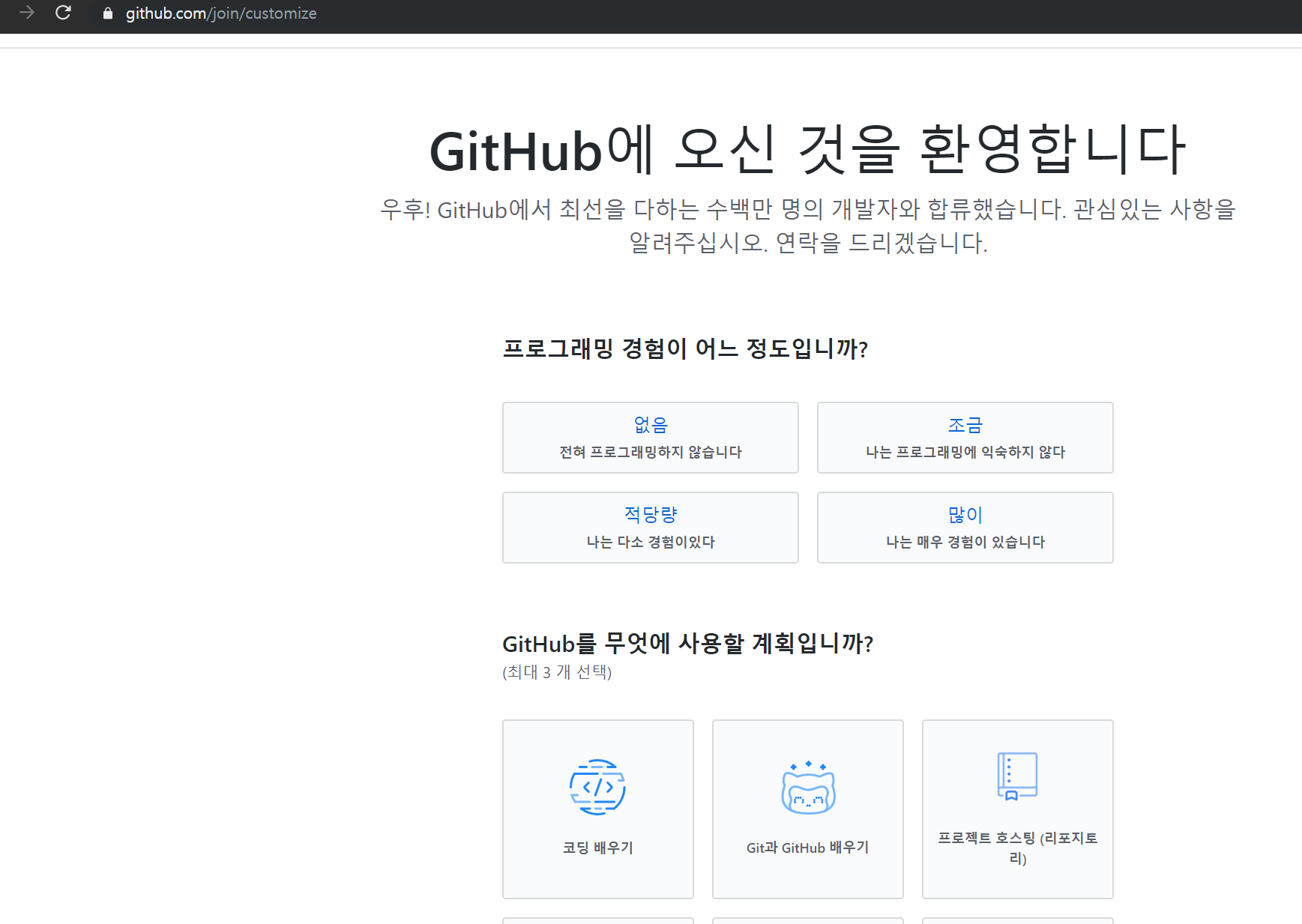The width and height of the screenshot is (1302, 924).
Task: Click the text '전혀 프로그래밍하지 않습니다'
Action: click(651, 452)
